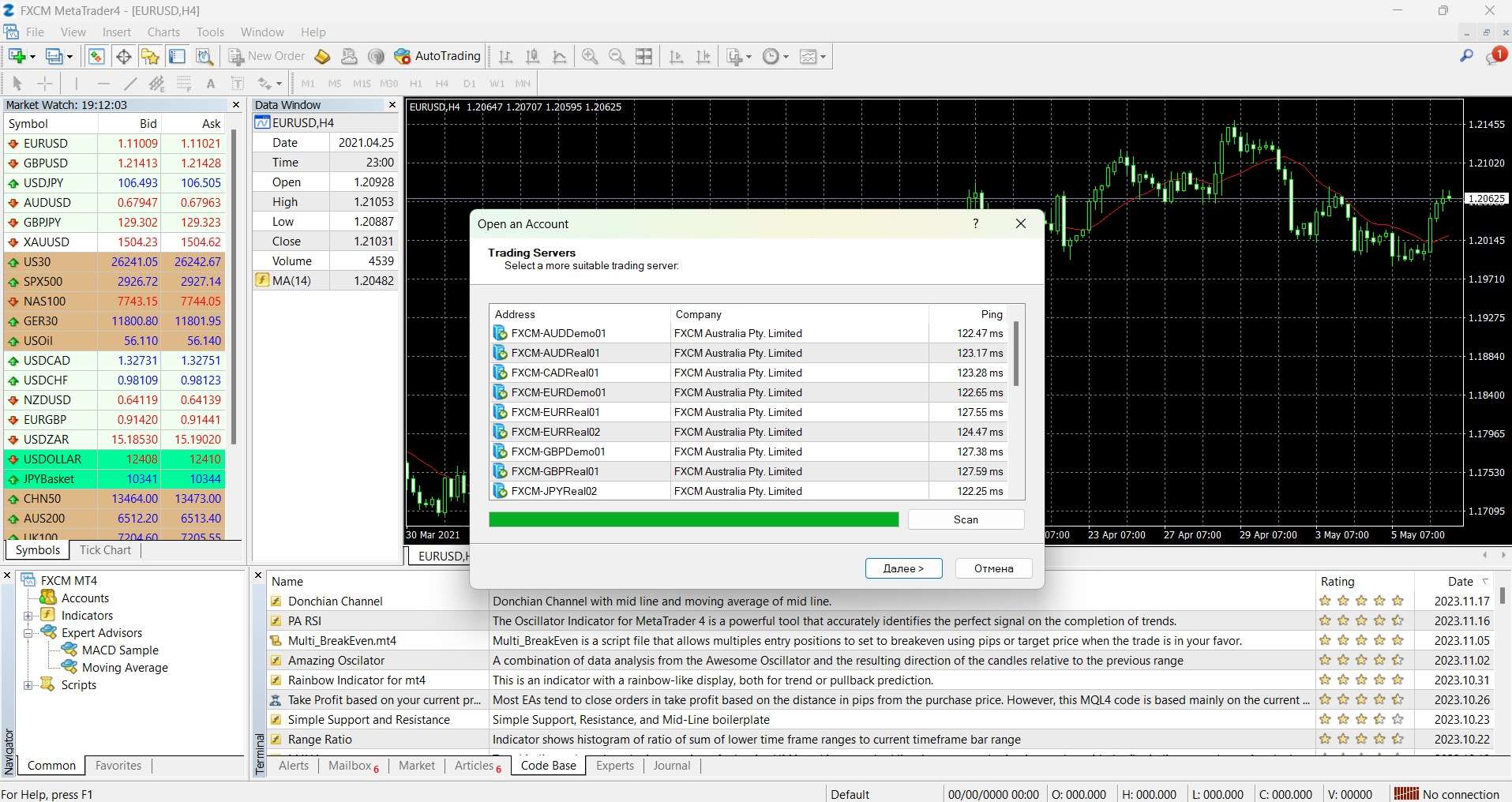Toggle the Navigator panel star icon

[x=150, y=56]
